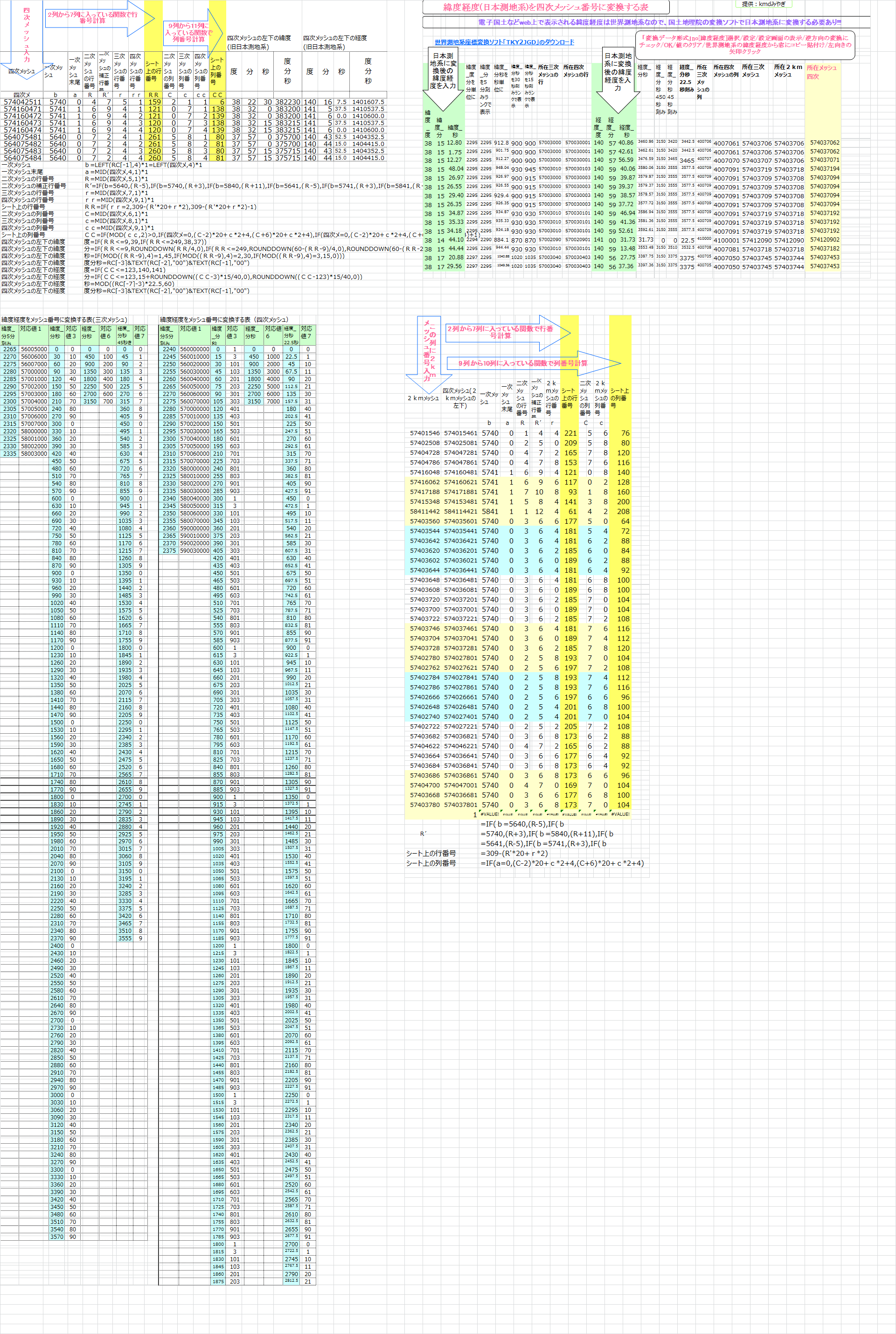Select the '9列から11列に入っている関数で列番号計算' arrow shape
This screenshot has width=896, height=1334.
(193, 33)
